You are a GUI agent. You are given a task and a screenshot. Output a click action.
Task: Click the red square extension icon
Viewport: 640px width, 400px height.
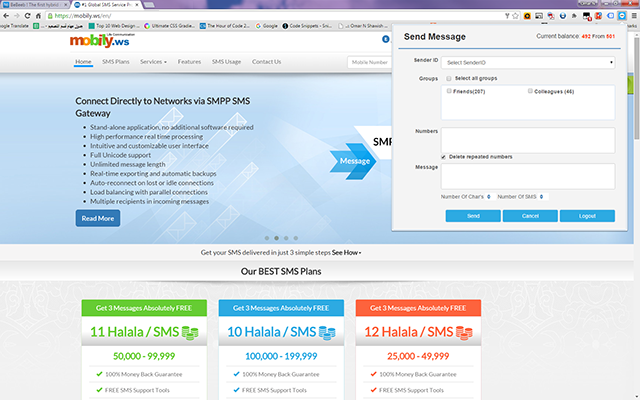click(598, 16)
